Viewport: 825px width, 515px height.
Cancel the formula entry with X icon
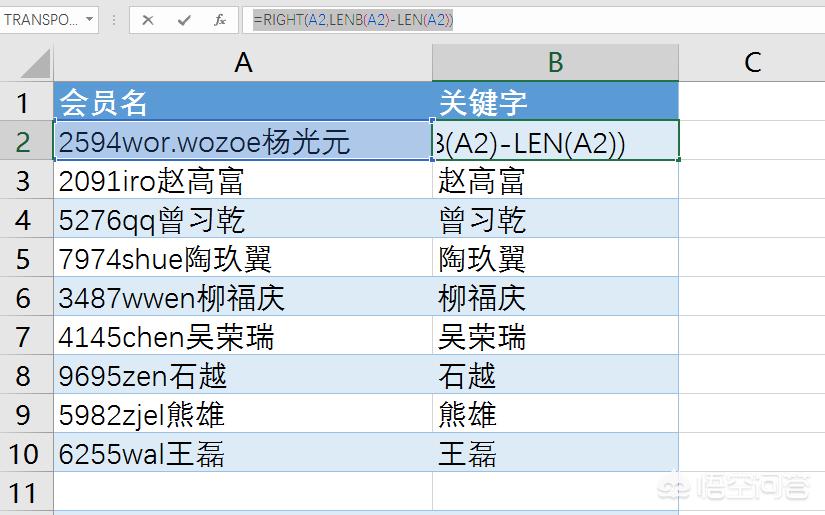pyautogui.click(x=148, y=21)
